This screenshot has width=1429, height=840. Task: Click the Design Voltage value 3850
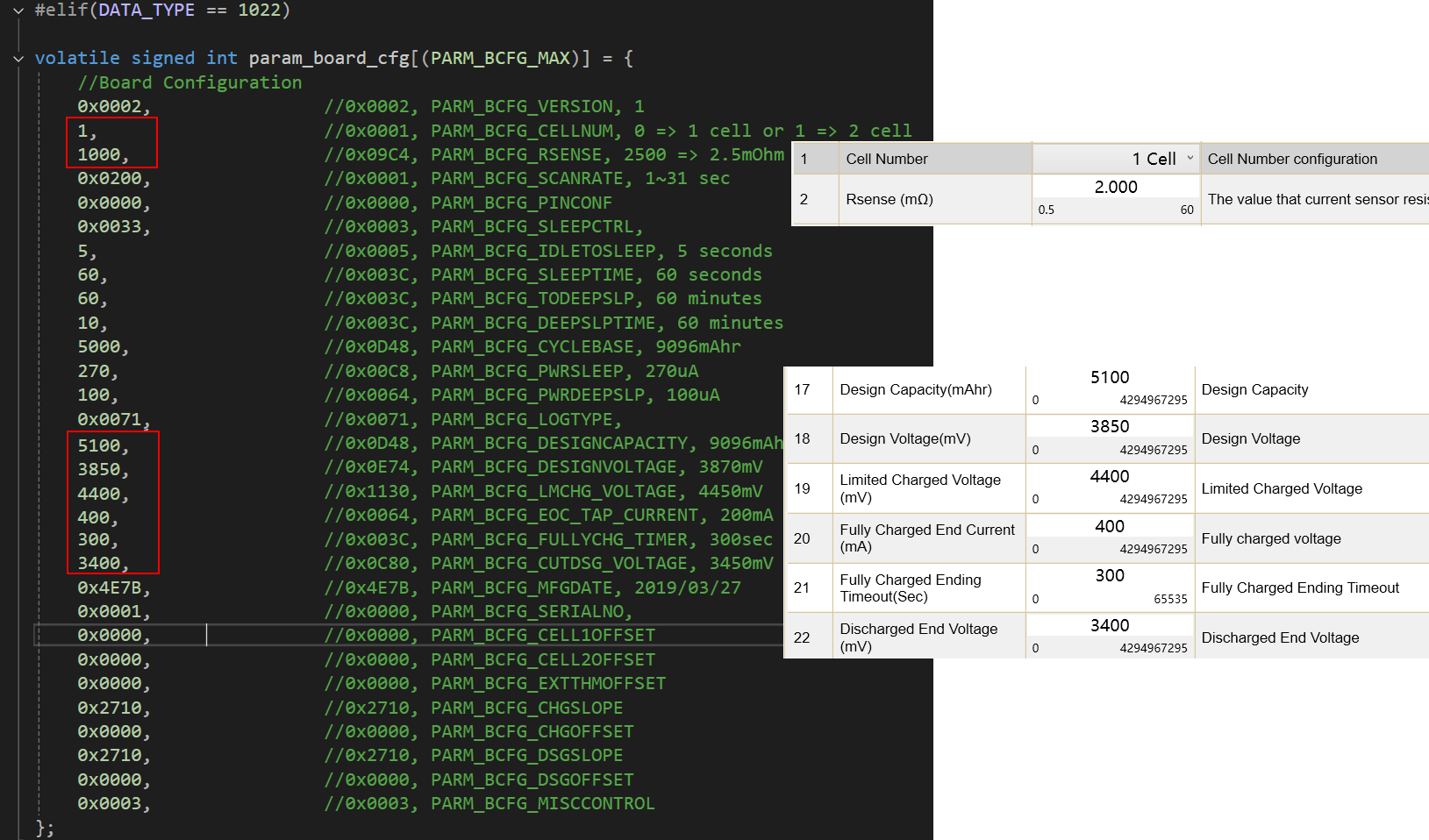pyautogui.click(x=1110, y=426)
